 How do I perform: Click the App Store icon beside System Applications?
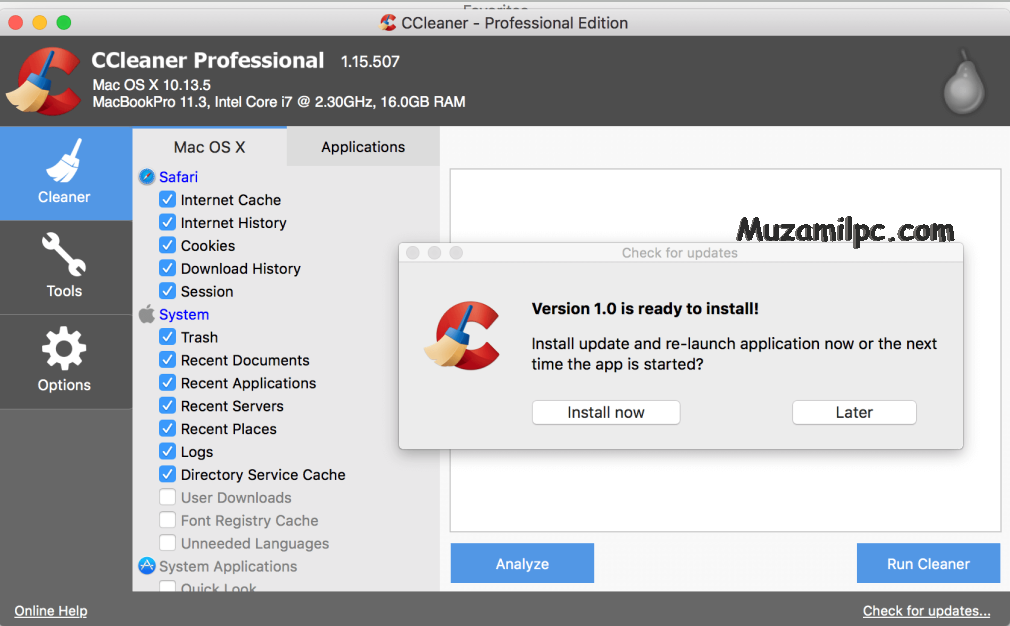[x=147, y=566]
